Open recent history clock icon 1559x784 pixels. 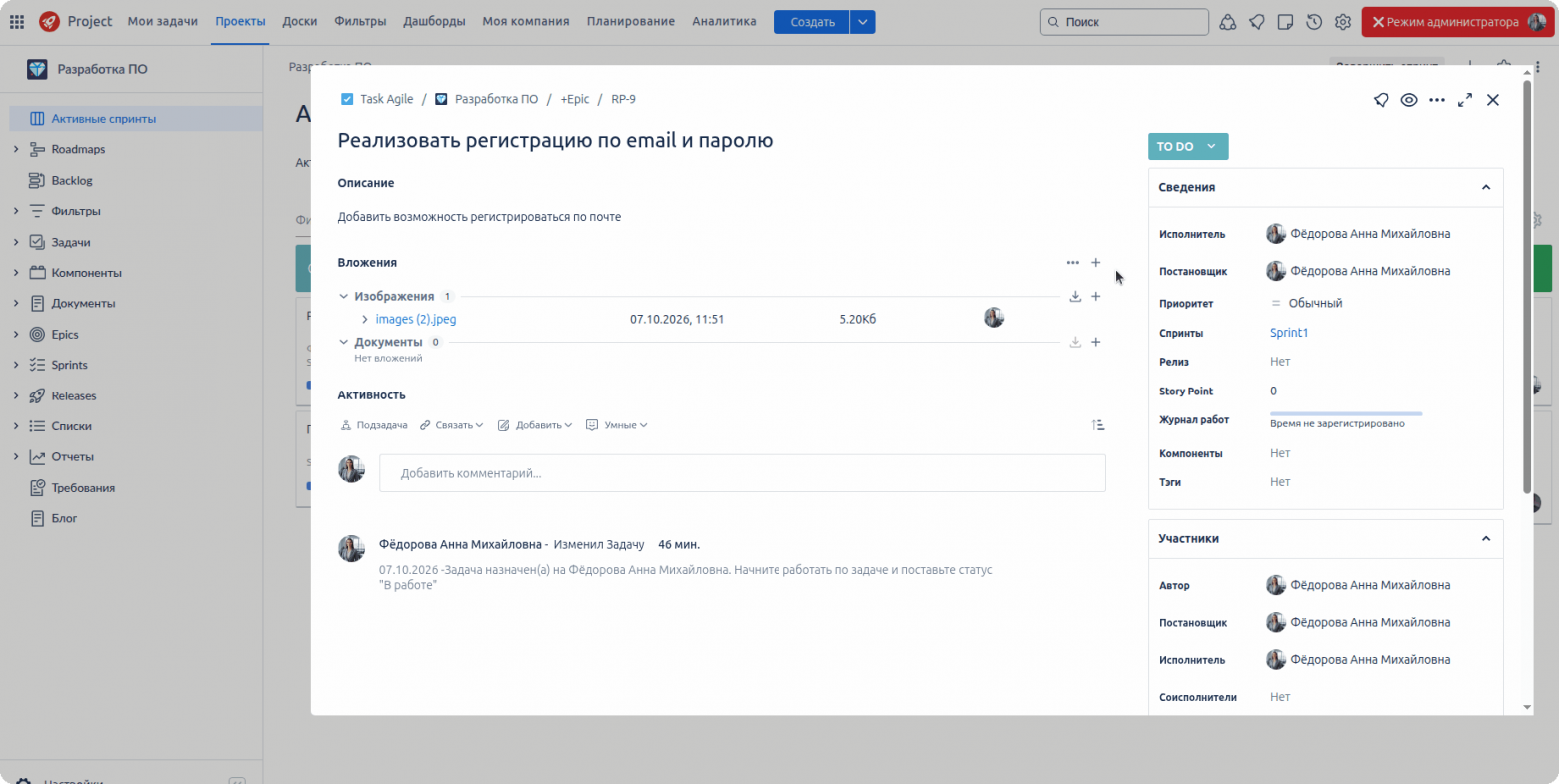coord(1314,22)
